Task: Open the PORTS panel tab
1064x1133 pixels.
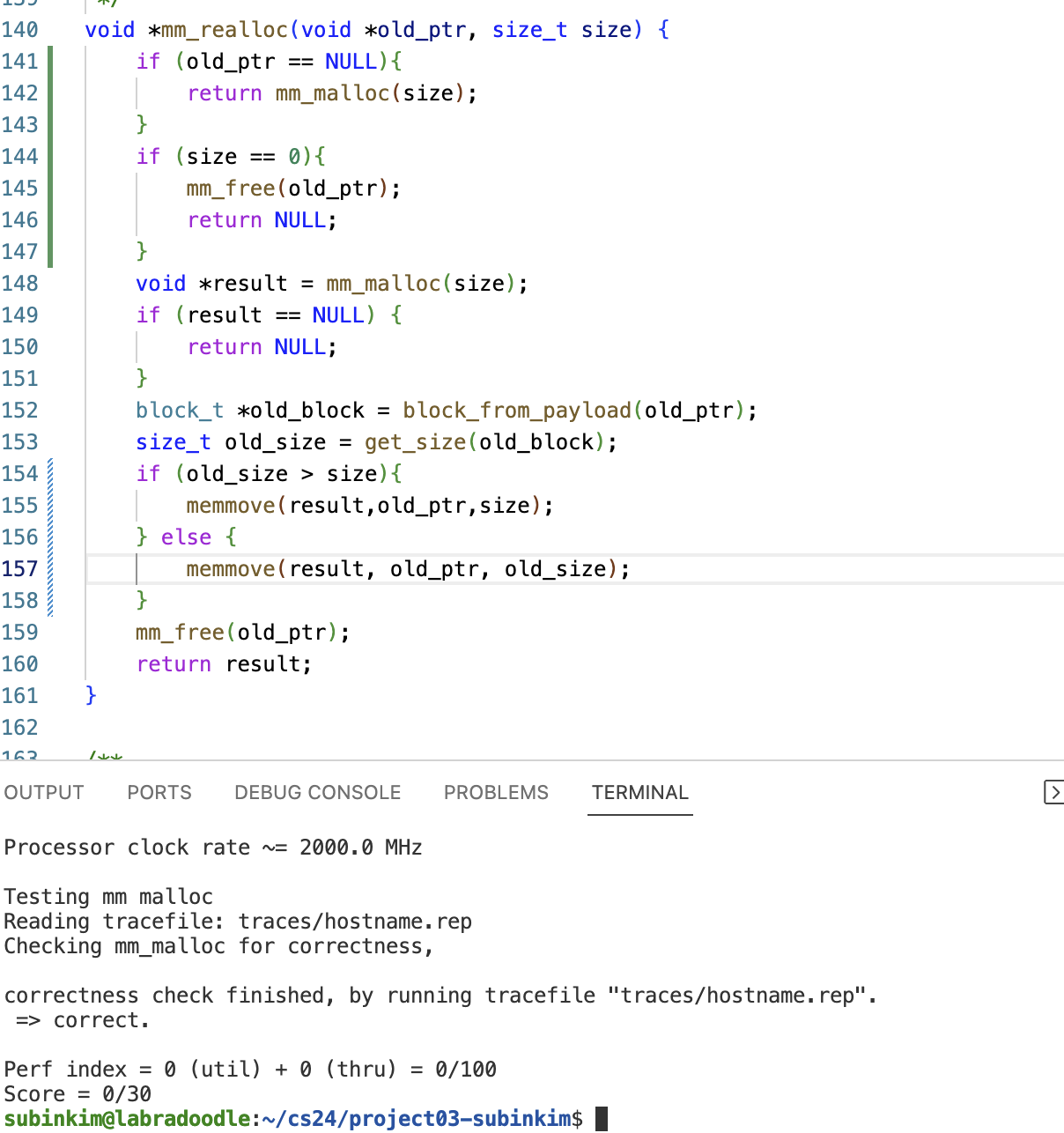Action: (159, 792)
